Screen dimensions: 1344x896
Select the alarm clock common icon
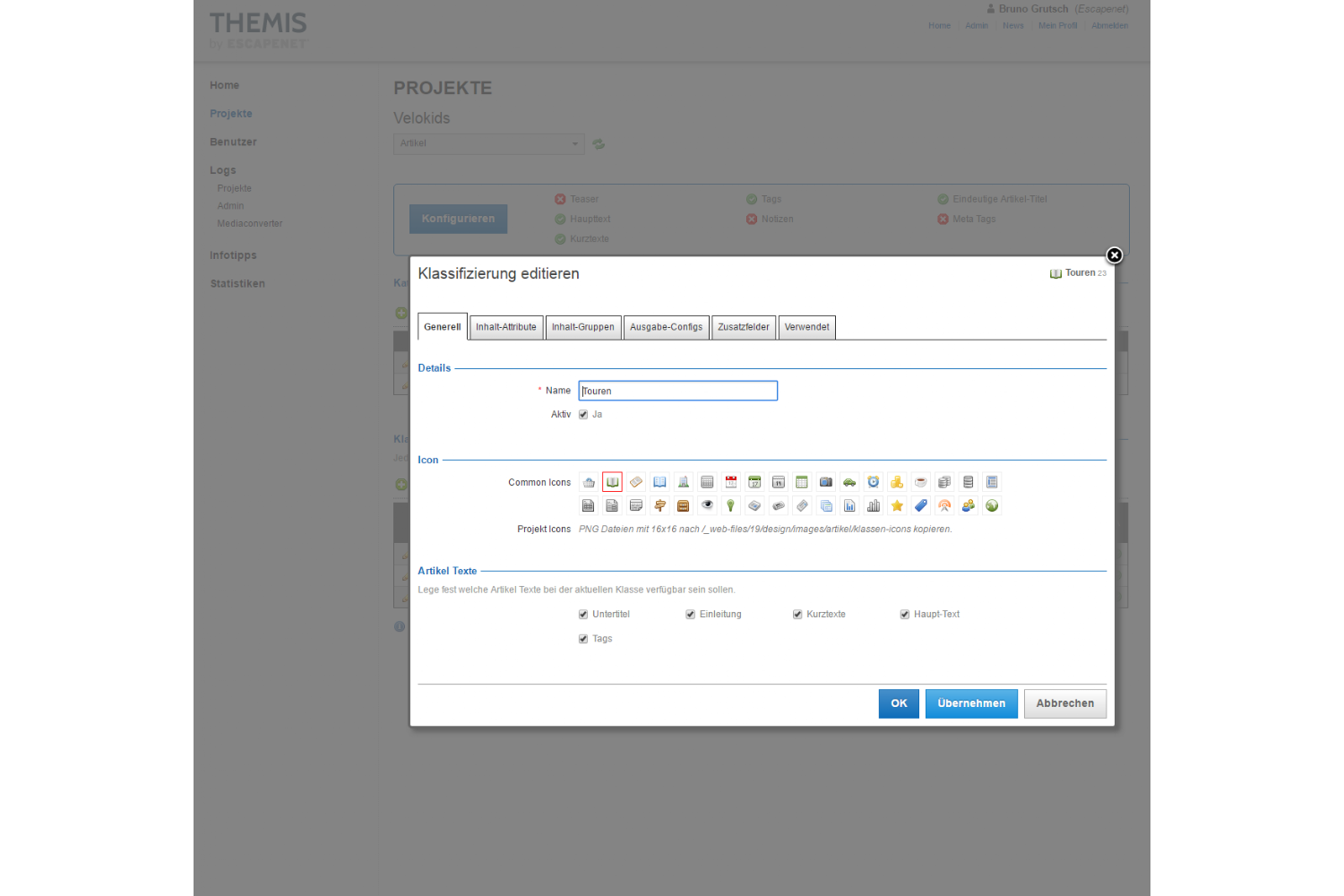tap(874, 482)
